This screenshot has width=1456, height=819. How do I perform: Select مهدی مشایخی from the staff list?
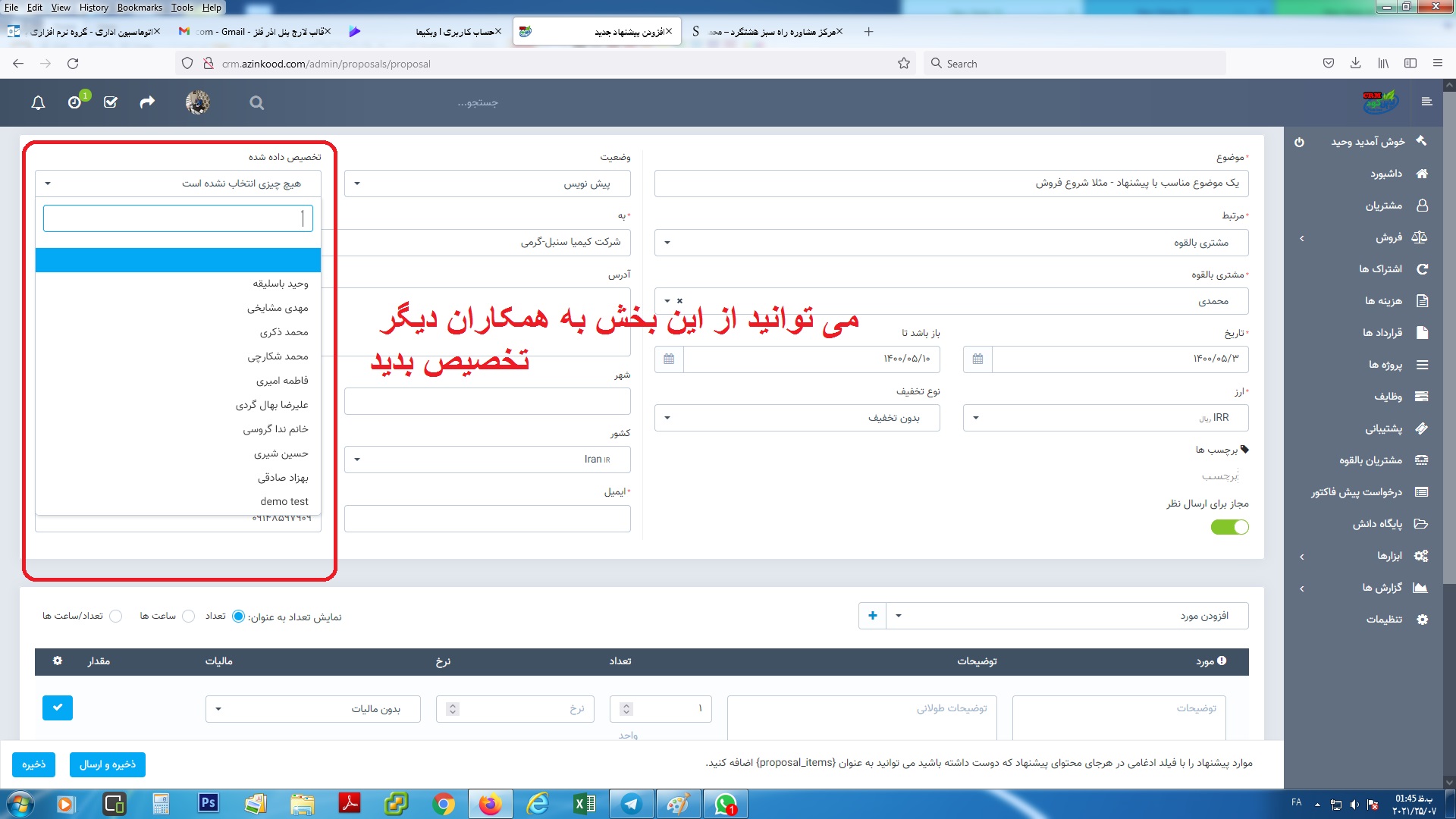point(178,308)
